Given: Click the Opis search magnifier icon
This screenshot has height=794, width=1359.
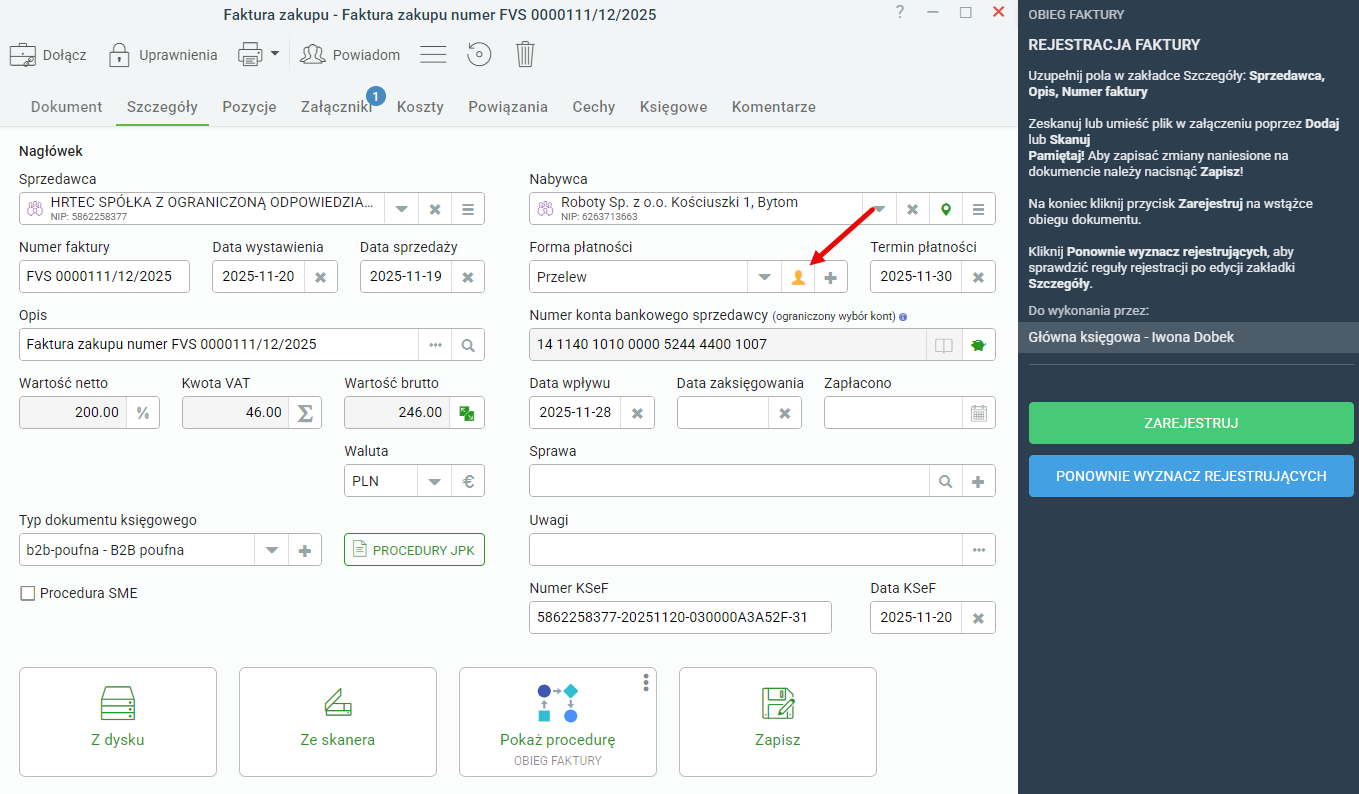Looking at the screenshot, I should tap(468, 344).
